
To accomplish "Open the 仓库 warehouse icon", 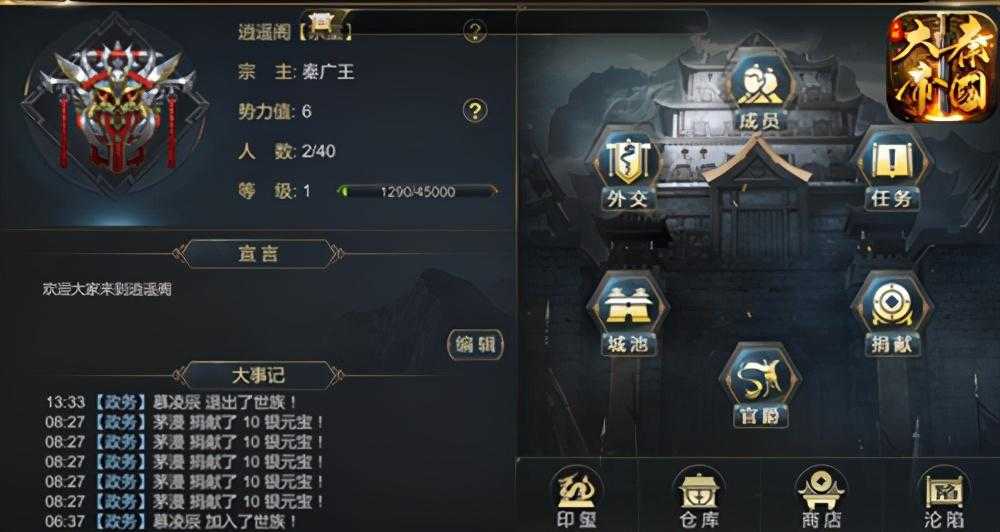I will pos(699,499).
